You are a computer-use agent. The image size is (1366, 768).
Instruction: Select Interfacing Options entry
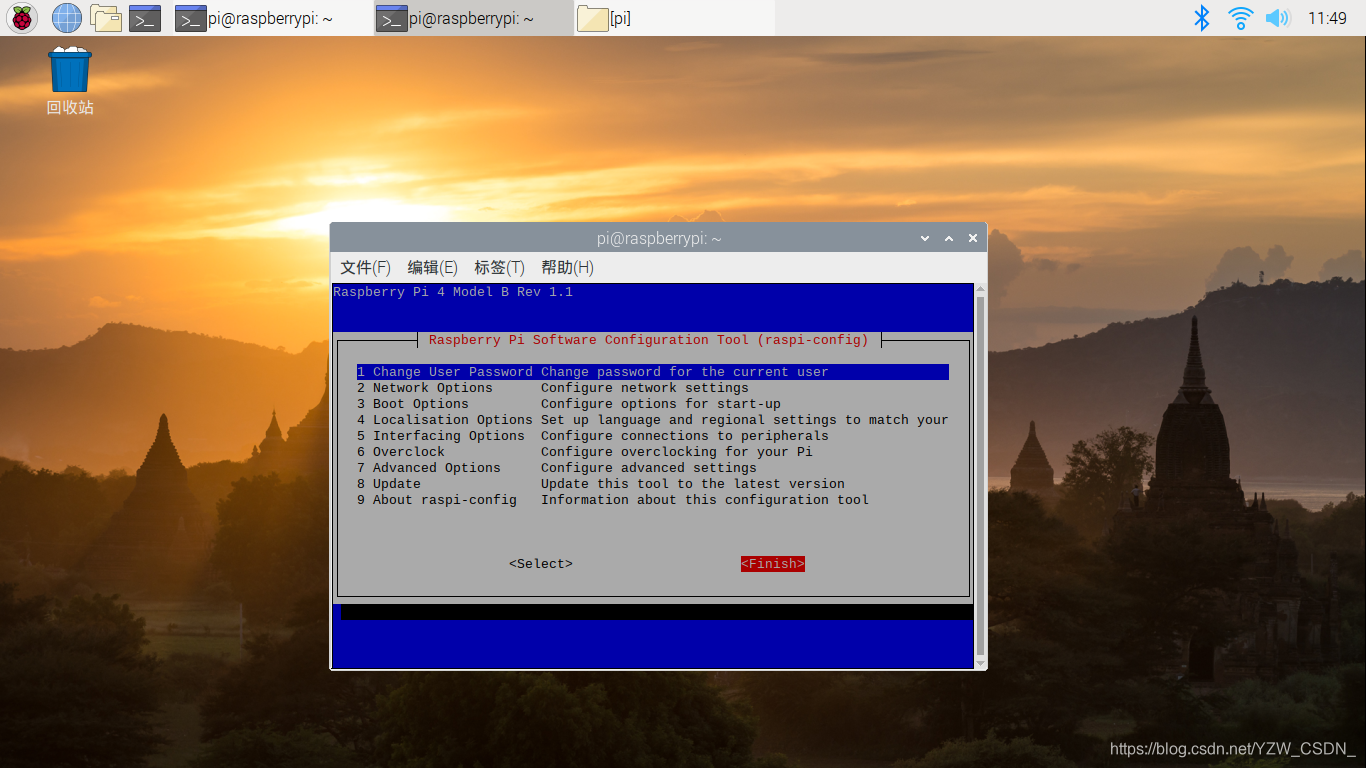click(x=653, y=436)
